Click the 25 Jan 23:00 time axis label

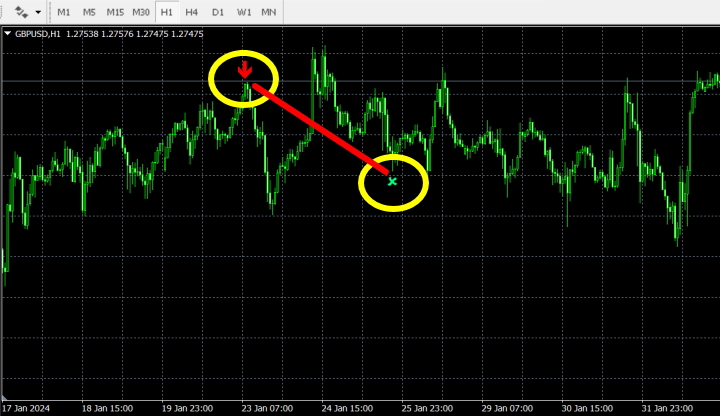pos(427,409)
